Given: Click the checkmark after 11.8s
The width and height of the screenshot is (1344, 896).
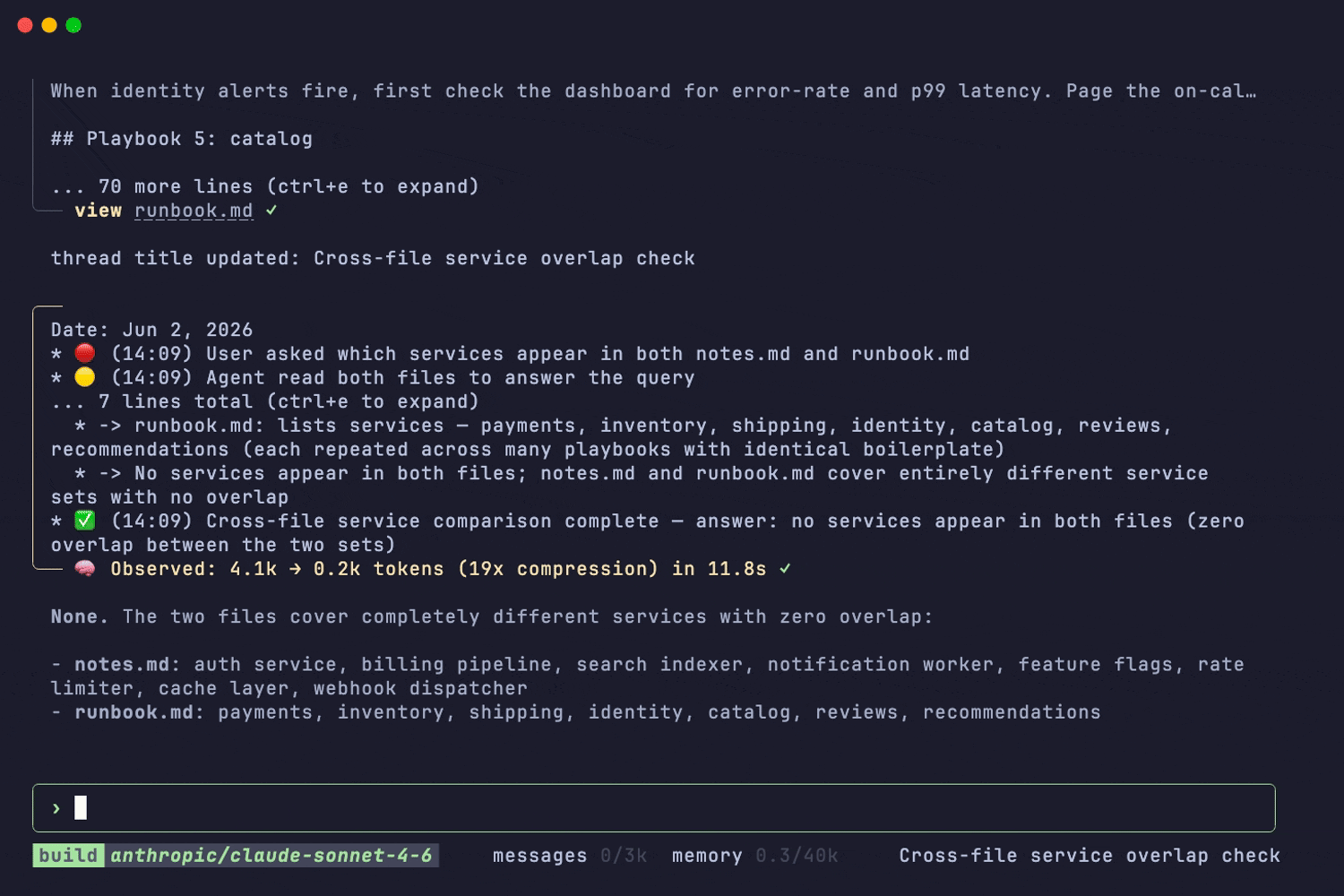Looking at the screenshot, I should pyautogui.click(x=785, y=569).
